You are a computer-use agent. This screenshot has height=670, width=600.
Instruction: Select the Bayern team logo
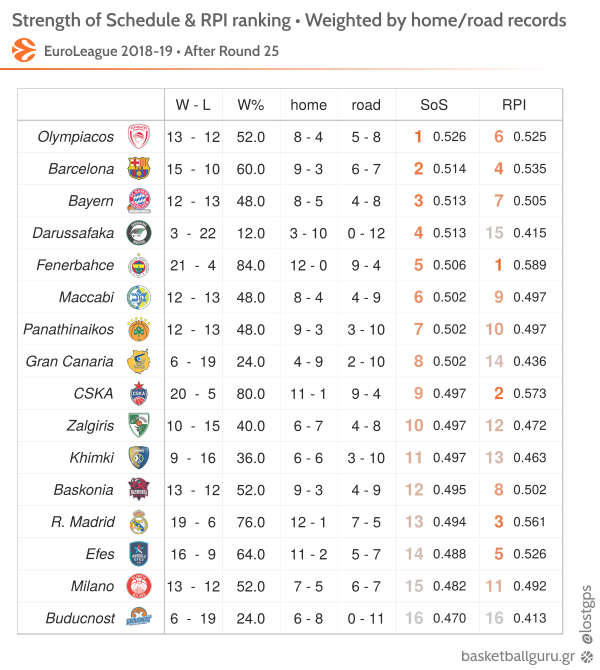[x=138, y=201]
